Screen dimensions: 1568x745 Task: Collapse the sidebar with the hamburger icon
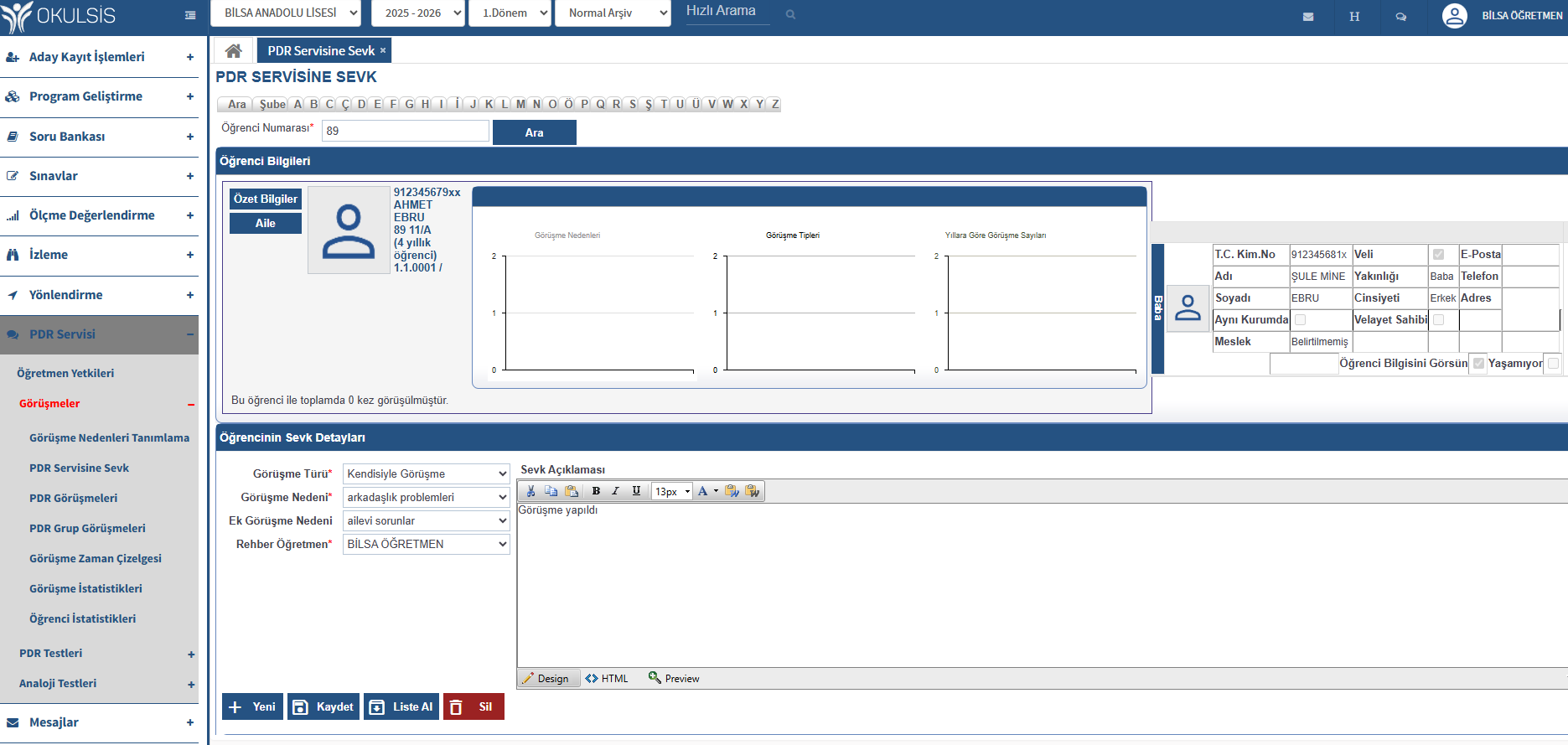pos(190,15)
